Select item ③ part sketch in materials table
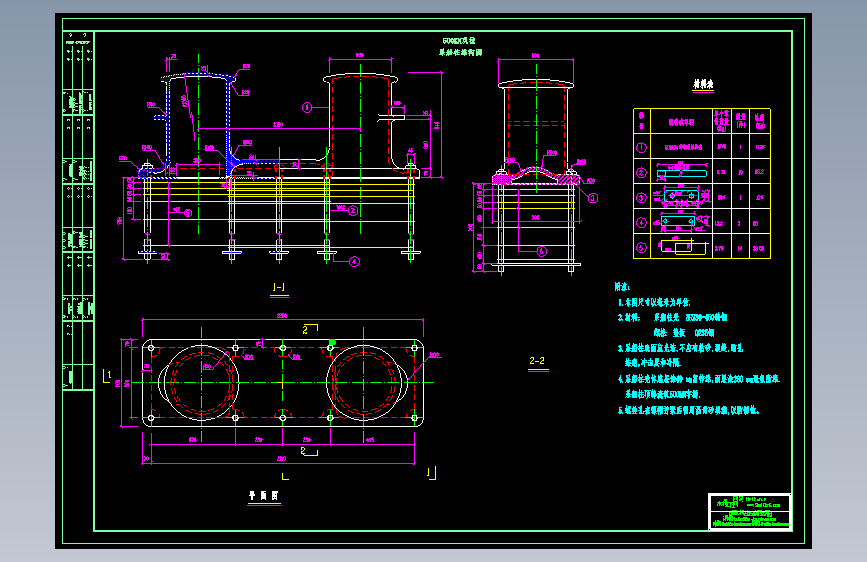 pyautogui.click(x=681, y=196)
